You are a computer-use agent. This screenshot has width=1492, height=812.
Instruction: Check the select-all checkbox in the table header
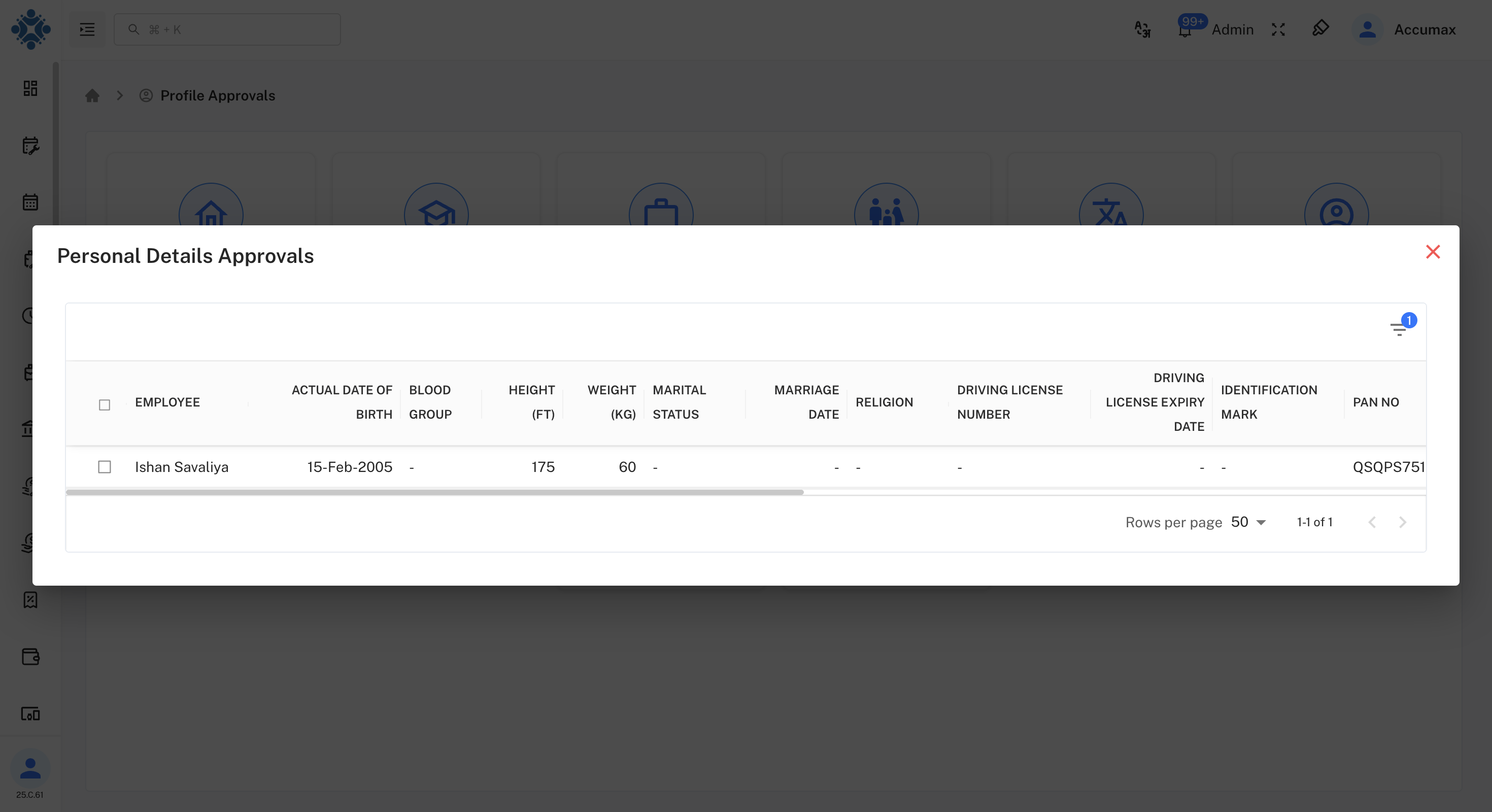pyautogui.click(x=104, y=405)
